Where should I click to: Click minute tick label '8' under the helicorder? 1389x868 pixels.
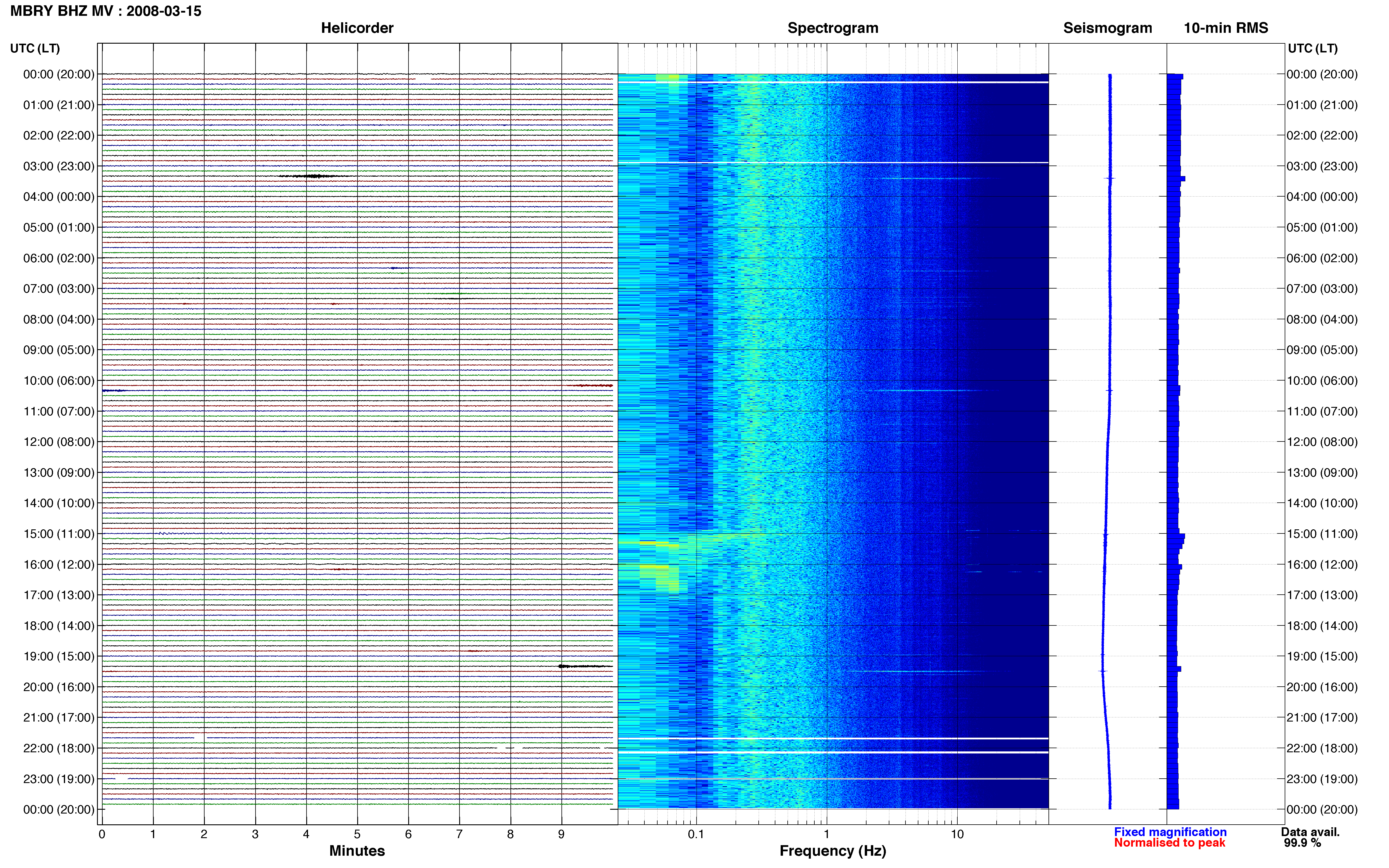pyautogui.click(x=510, y=834)
